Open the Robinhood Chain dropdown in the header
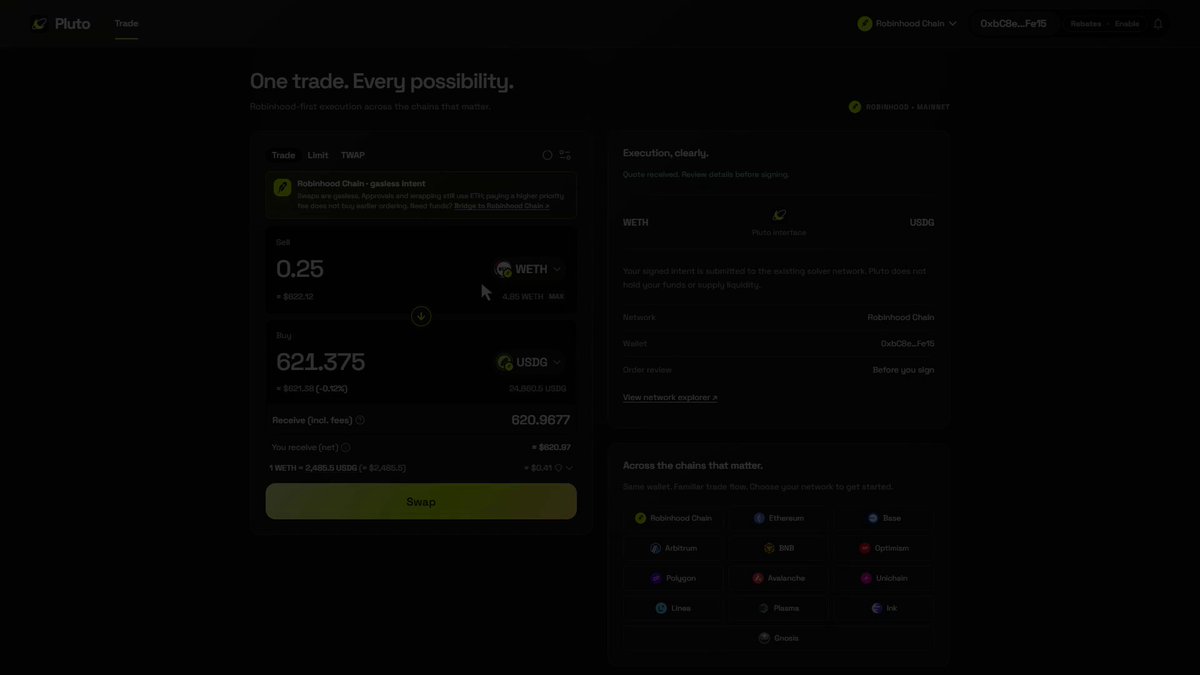This screenshot has height=675, width=1200. [907, 23]
